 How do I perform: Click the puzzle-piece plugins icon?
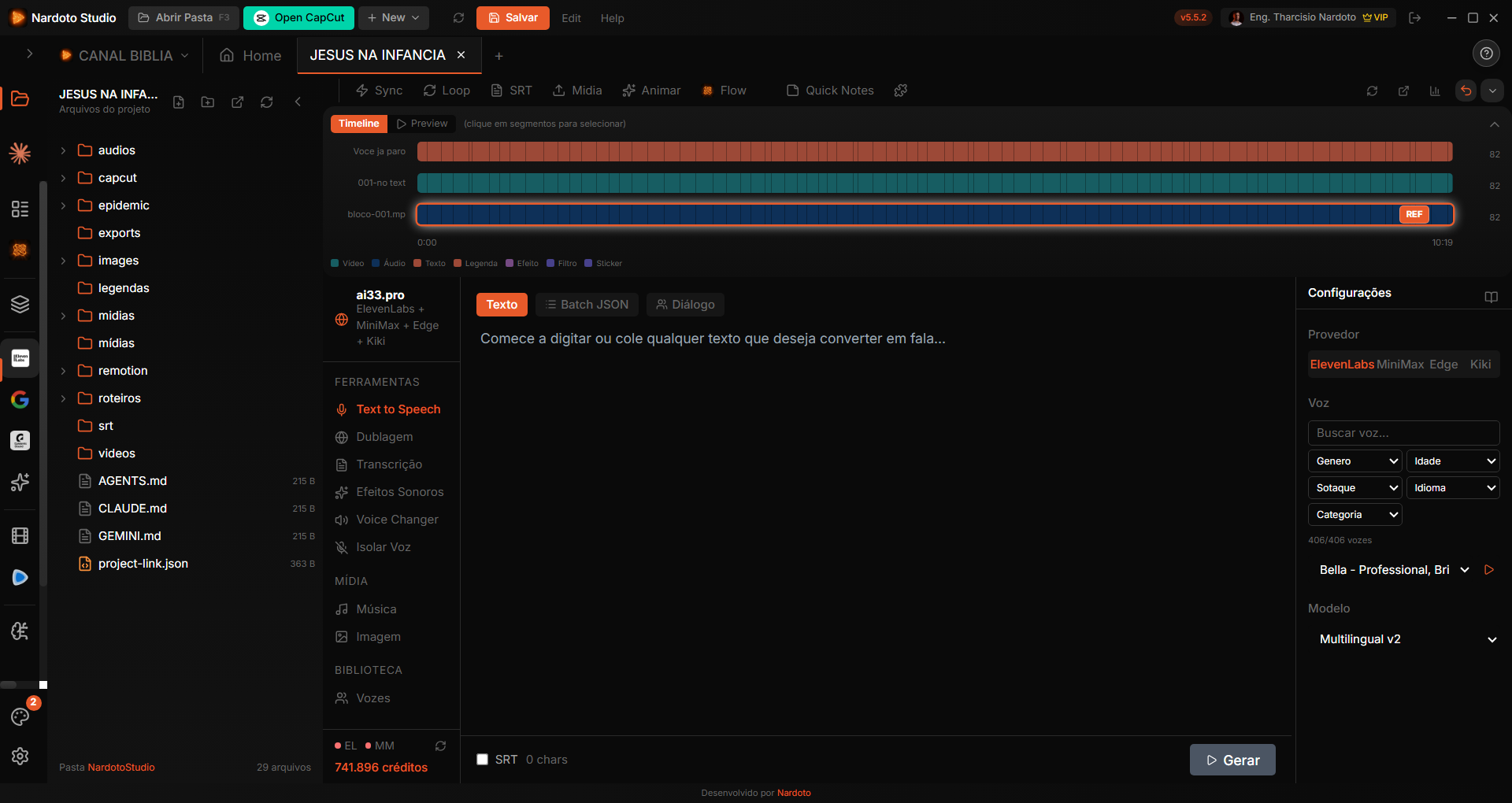point(901,91)
